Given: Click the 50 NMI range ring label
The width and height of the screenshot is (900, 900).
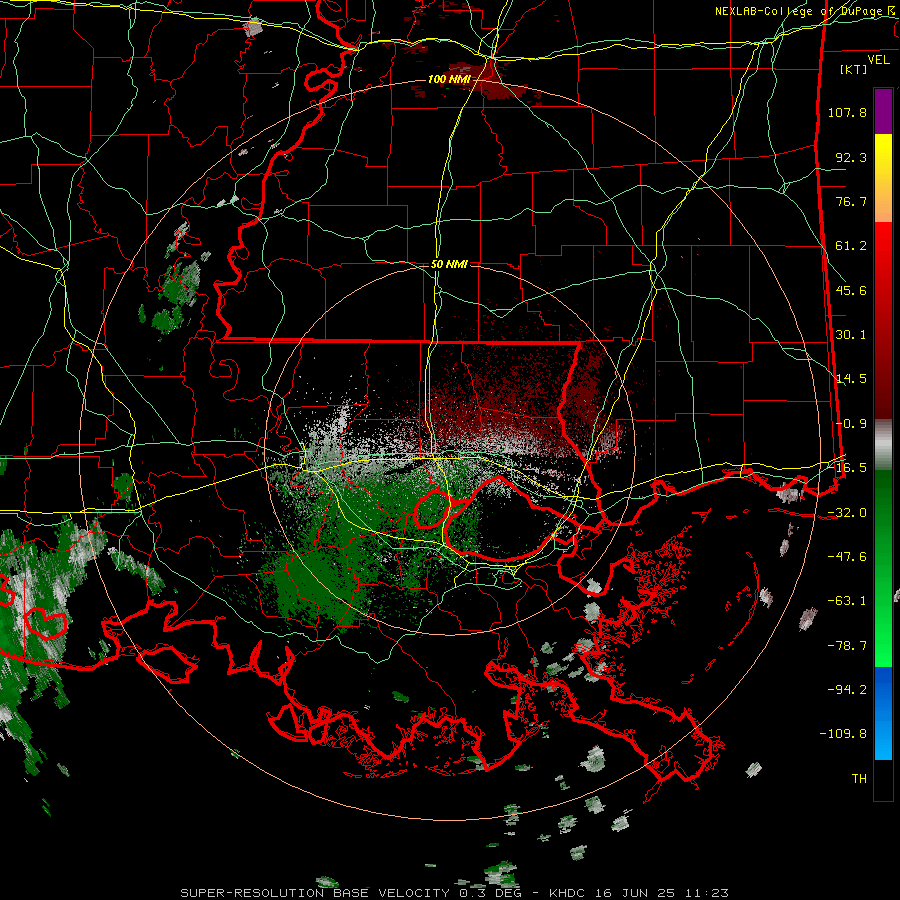Looking at the screenshot, I should (449, 264).
